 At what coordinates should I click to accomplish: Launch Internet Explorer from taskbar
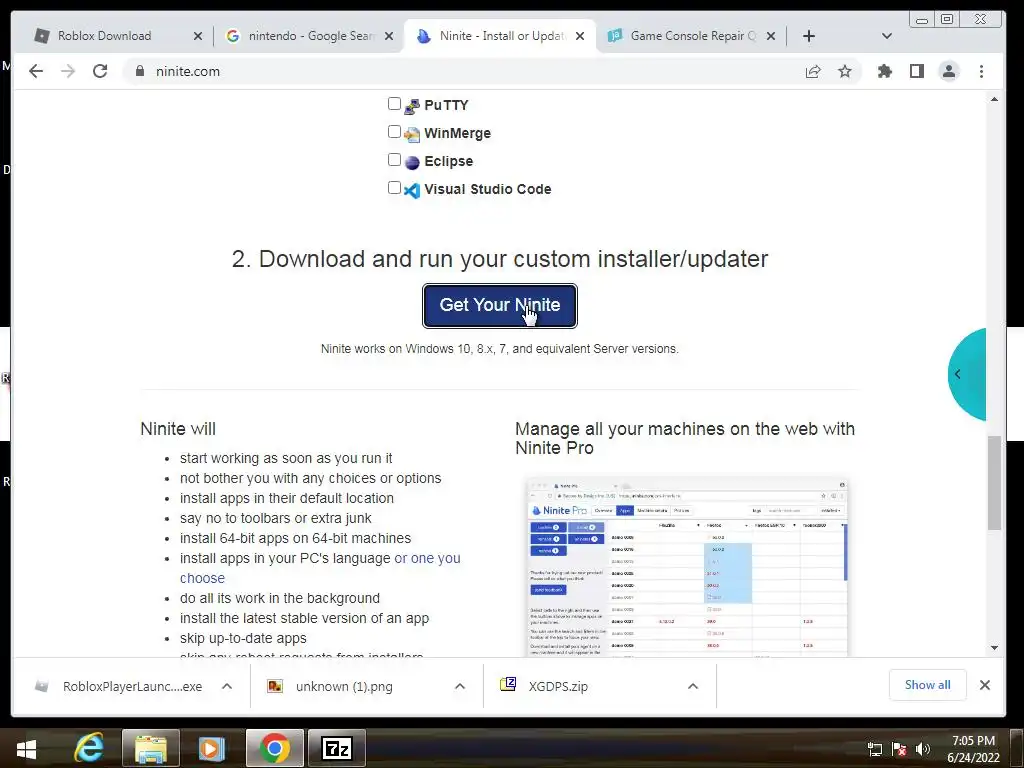(88, 748)
